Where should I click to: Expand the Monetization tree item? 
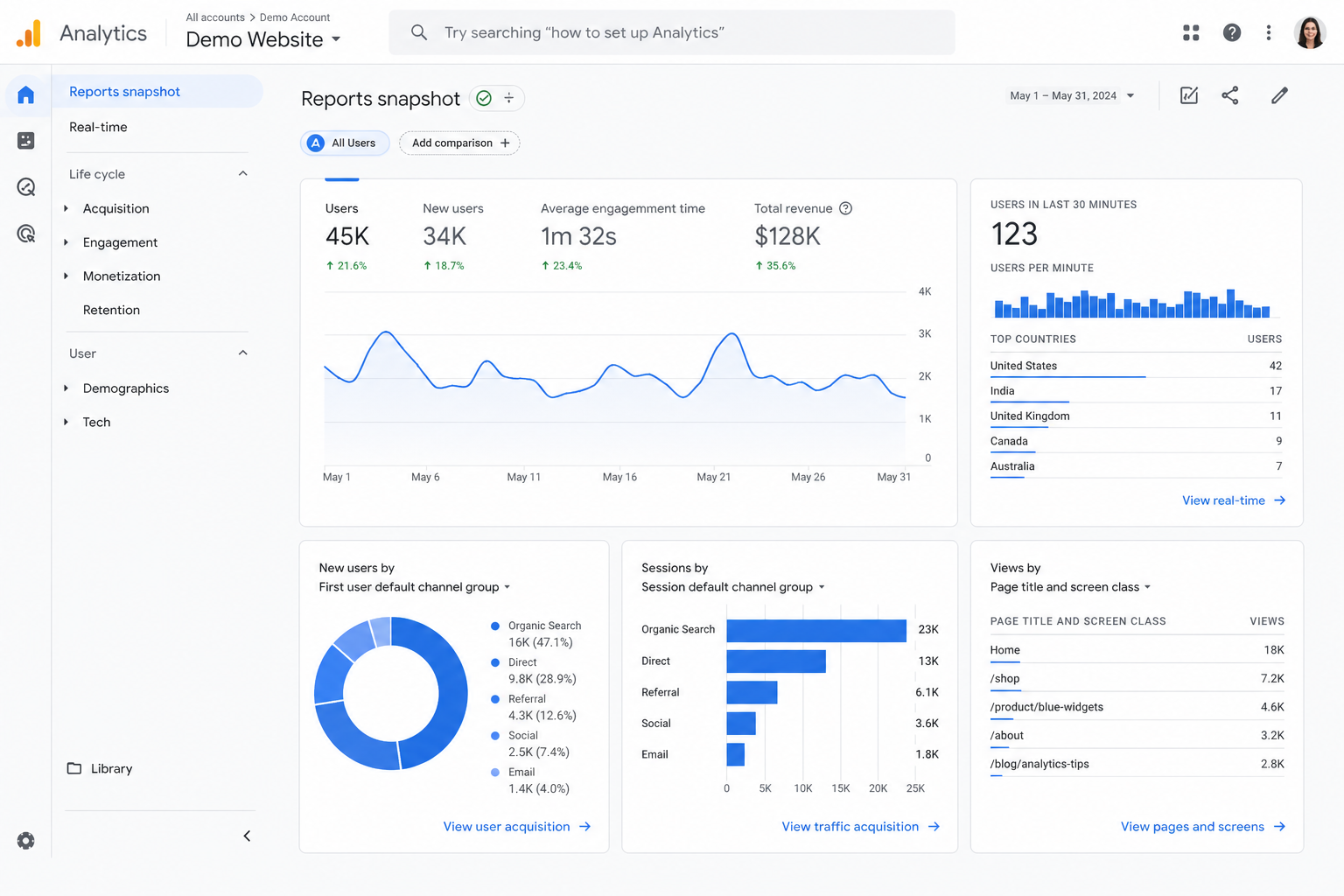pyautogui.click(x=66, y=276)
